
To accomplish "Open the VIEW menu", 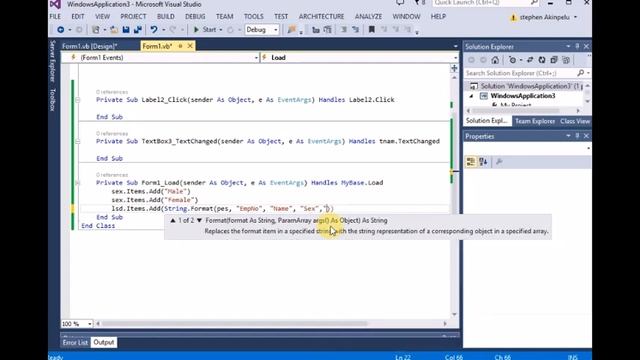I will click(x=102, y=16).
